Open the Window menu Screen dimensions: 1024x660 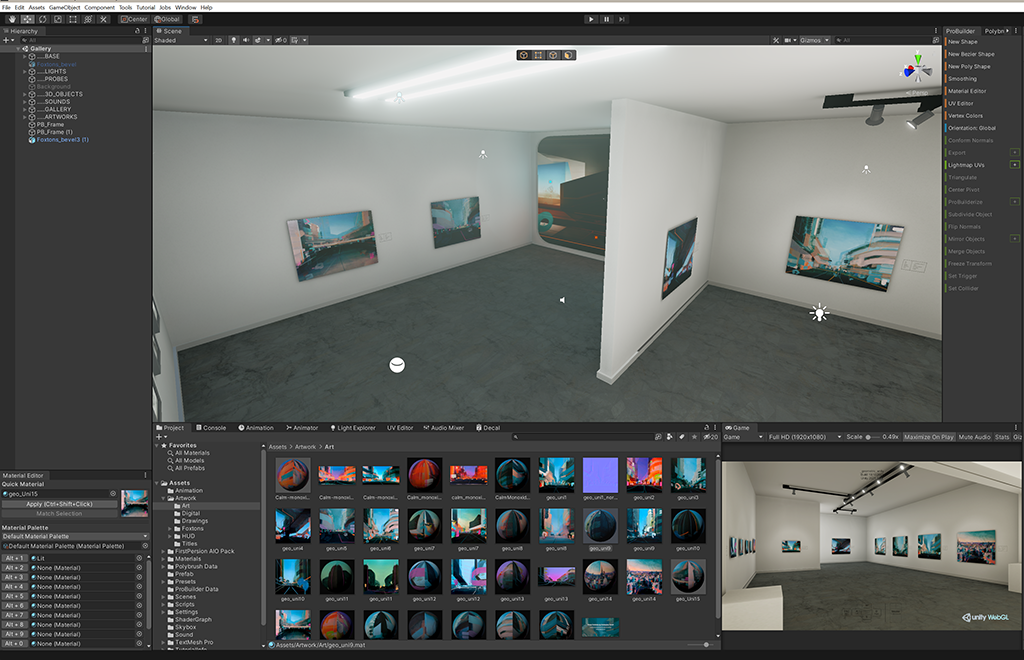[186, 7]
